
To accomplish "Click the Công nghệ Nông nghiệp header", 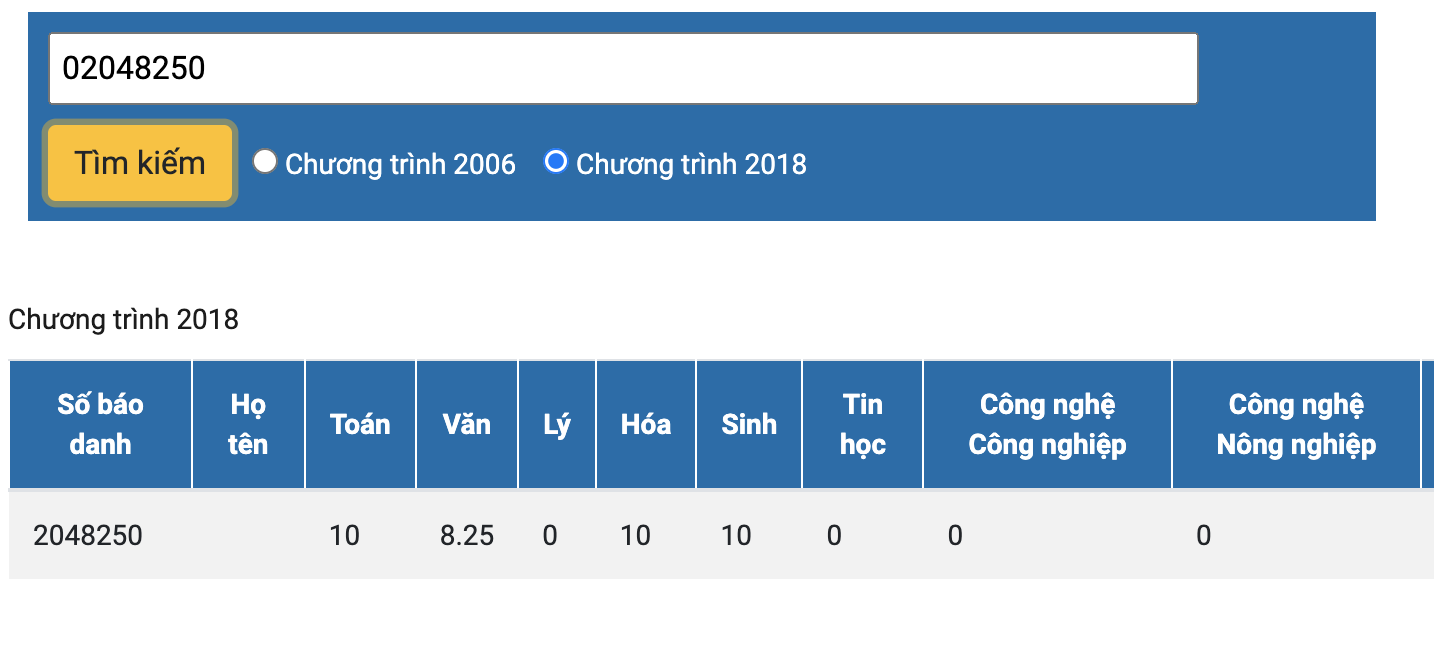I will click(1296, 424).
